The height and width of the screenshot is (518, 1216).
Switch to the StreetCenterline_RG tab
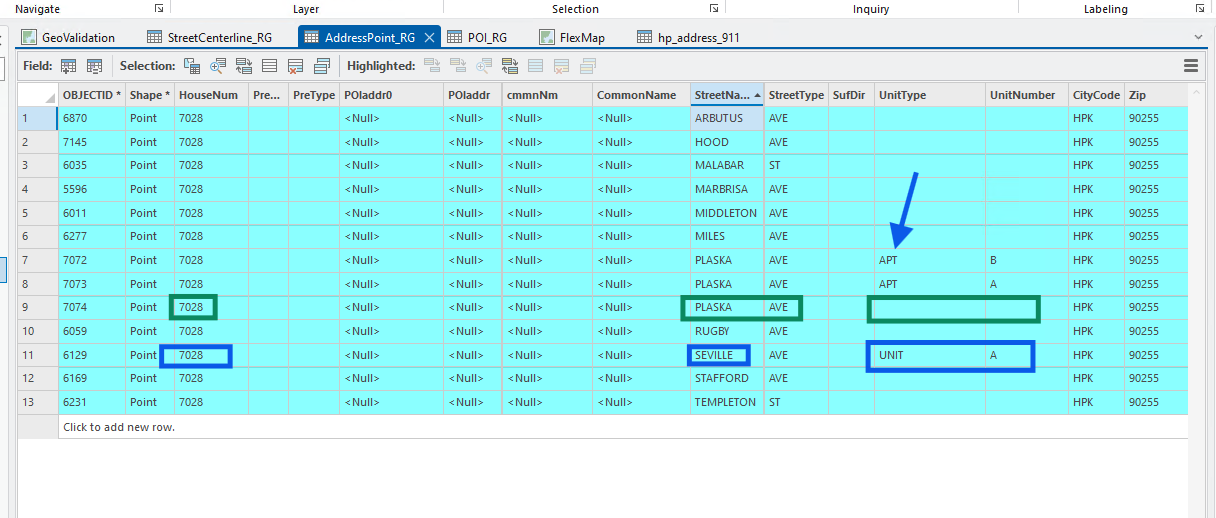point(209,38)
